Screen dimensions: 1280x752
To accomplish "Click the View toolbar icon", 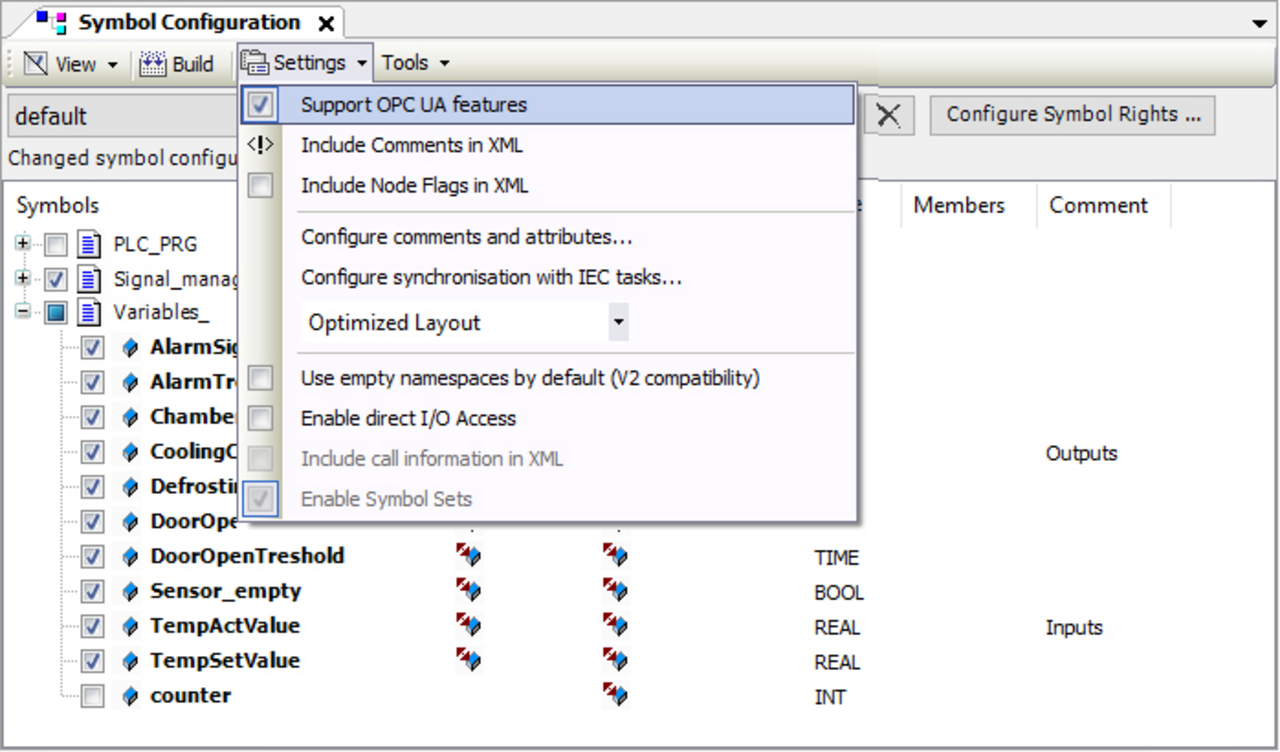I will tap(36, 64).
